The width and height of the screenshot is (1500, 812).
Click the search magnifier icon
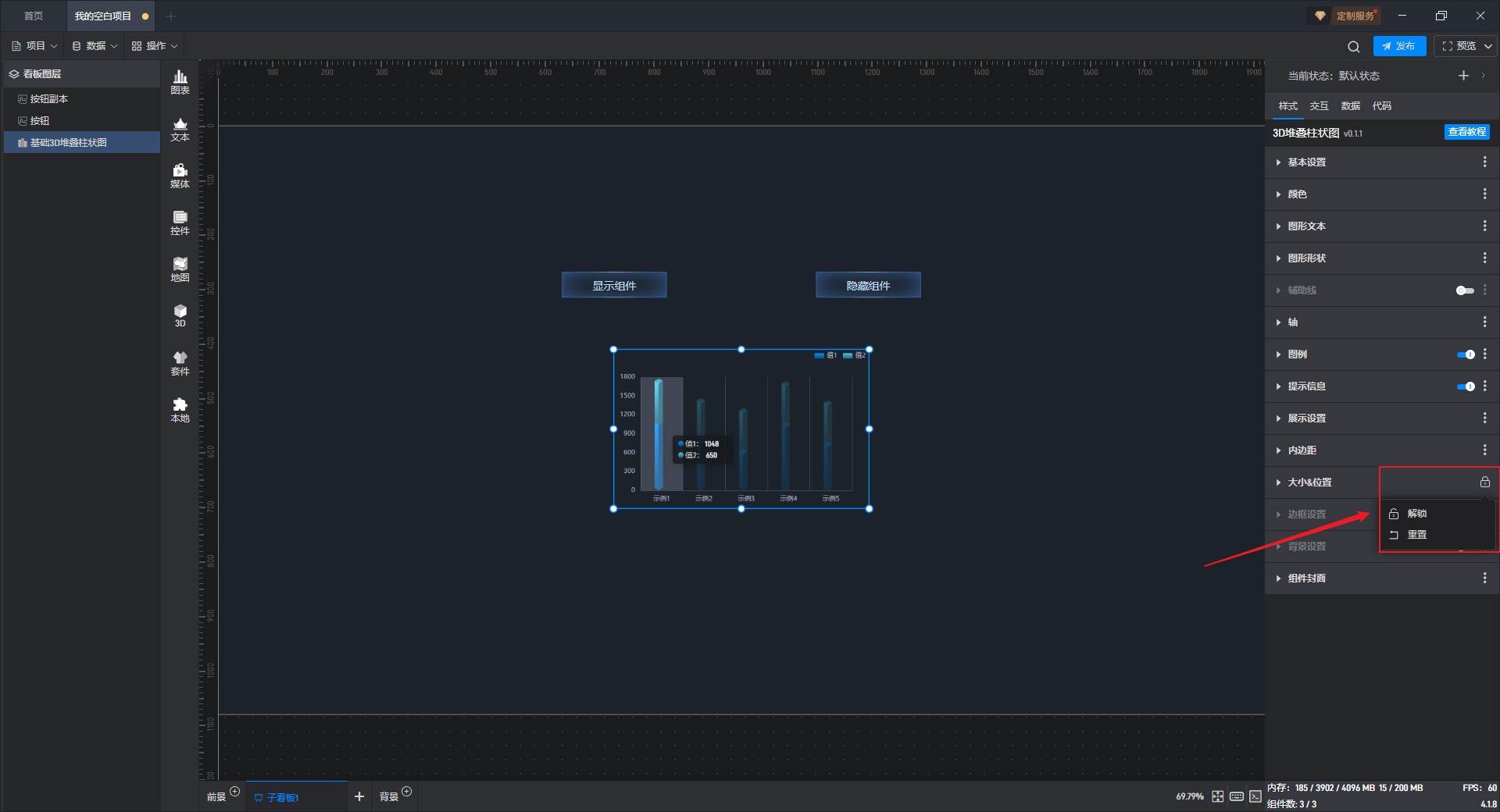(1354, 47)
